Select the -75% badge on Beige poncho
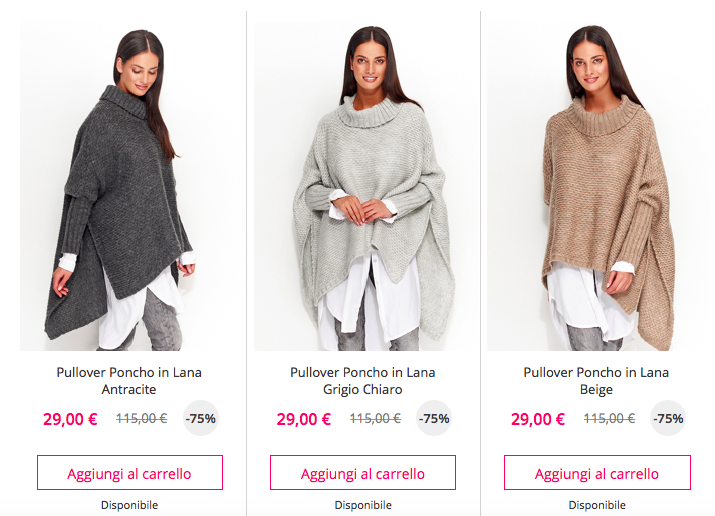This screenshot has height=516, width=715. 668,418
